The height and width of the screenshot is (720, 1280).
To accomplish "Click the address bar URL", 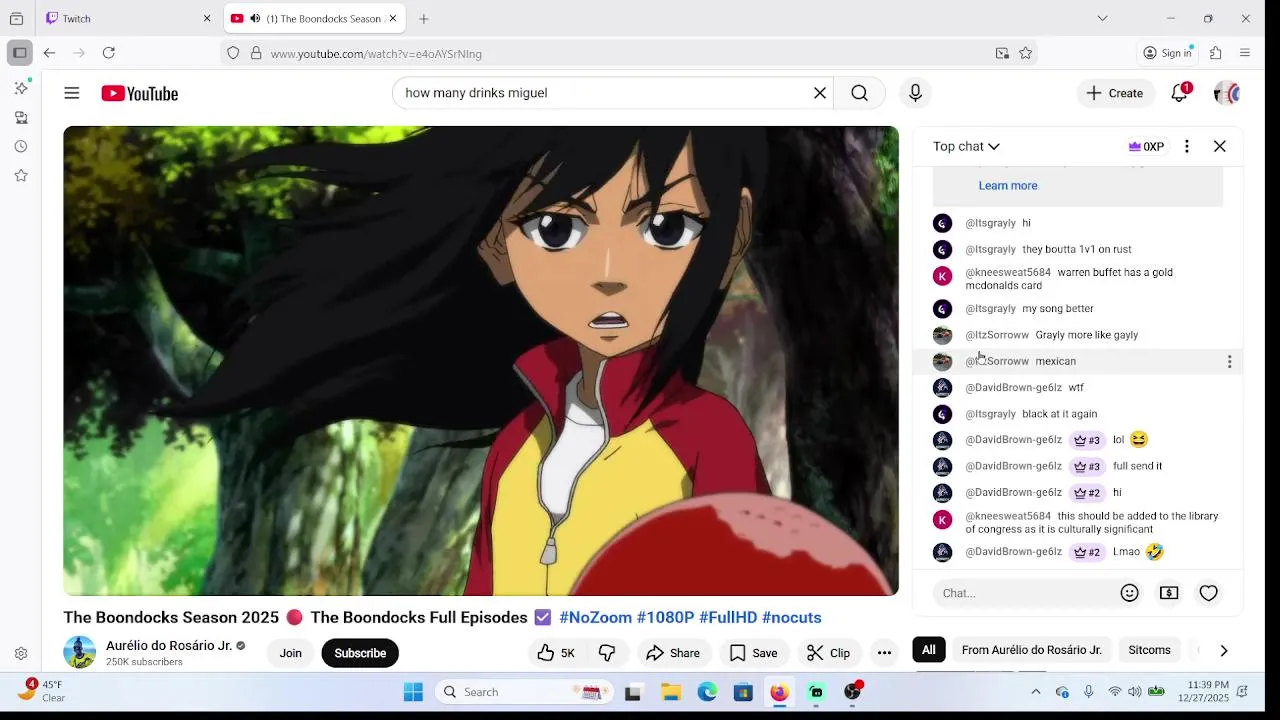I will 376,54.
